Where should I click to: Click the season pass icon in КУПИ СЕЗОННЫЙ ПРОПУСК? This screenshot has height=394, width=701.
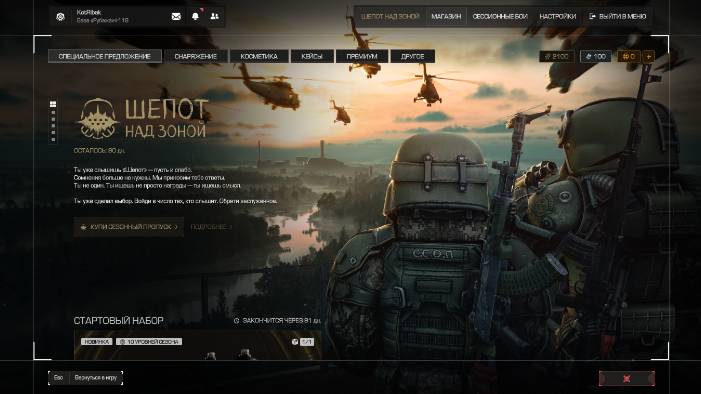[83, 227]
